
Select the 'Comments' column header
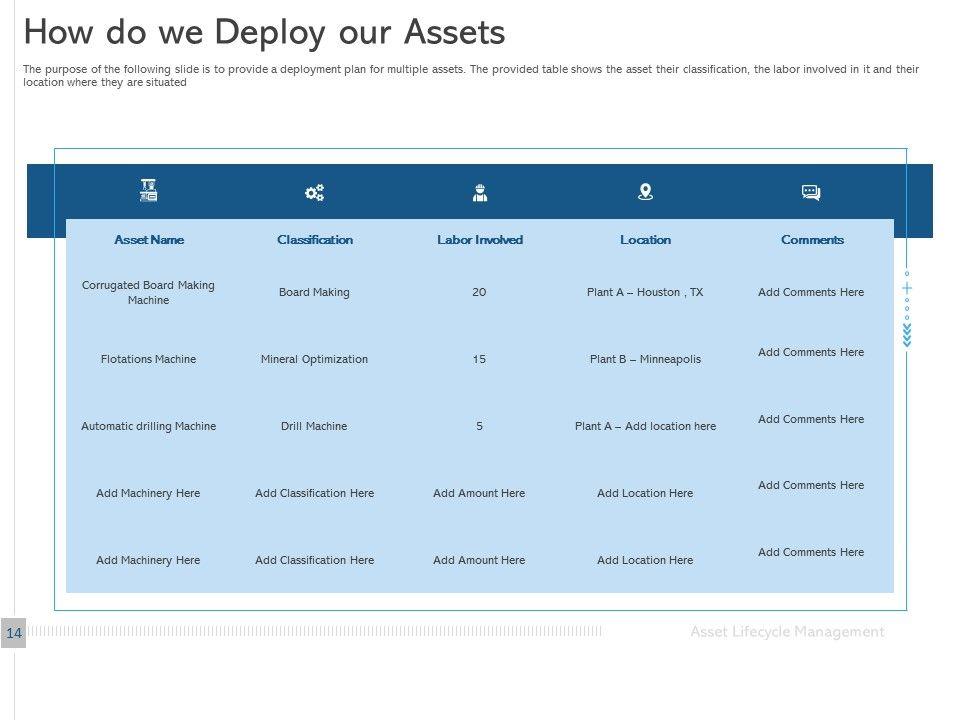tap(812, 240)
